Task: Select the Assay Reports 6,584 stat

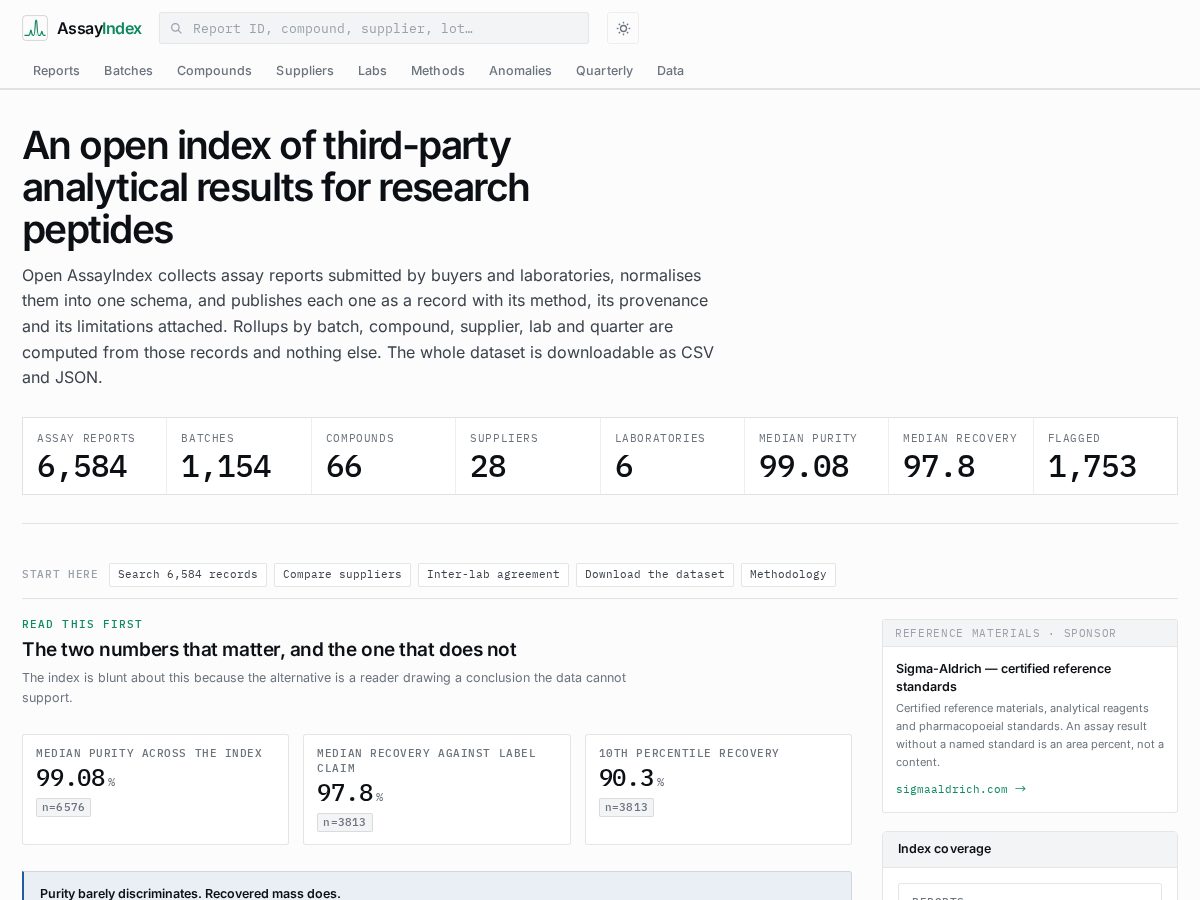Action: [x=95, y=456]
